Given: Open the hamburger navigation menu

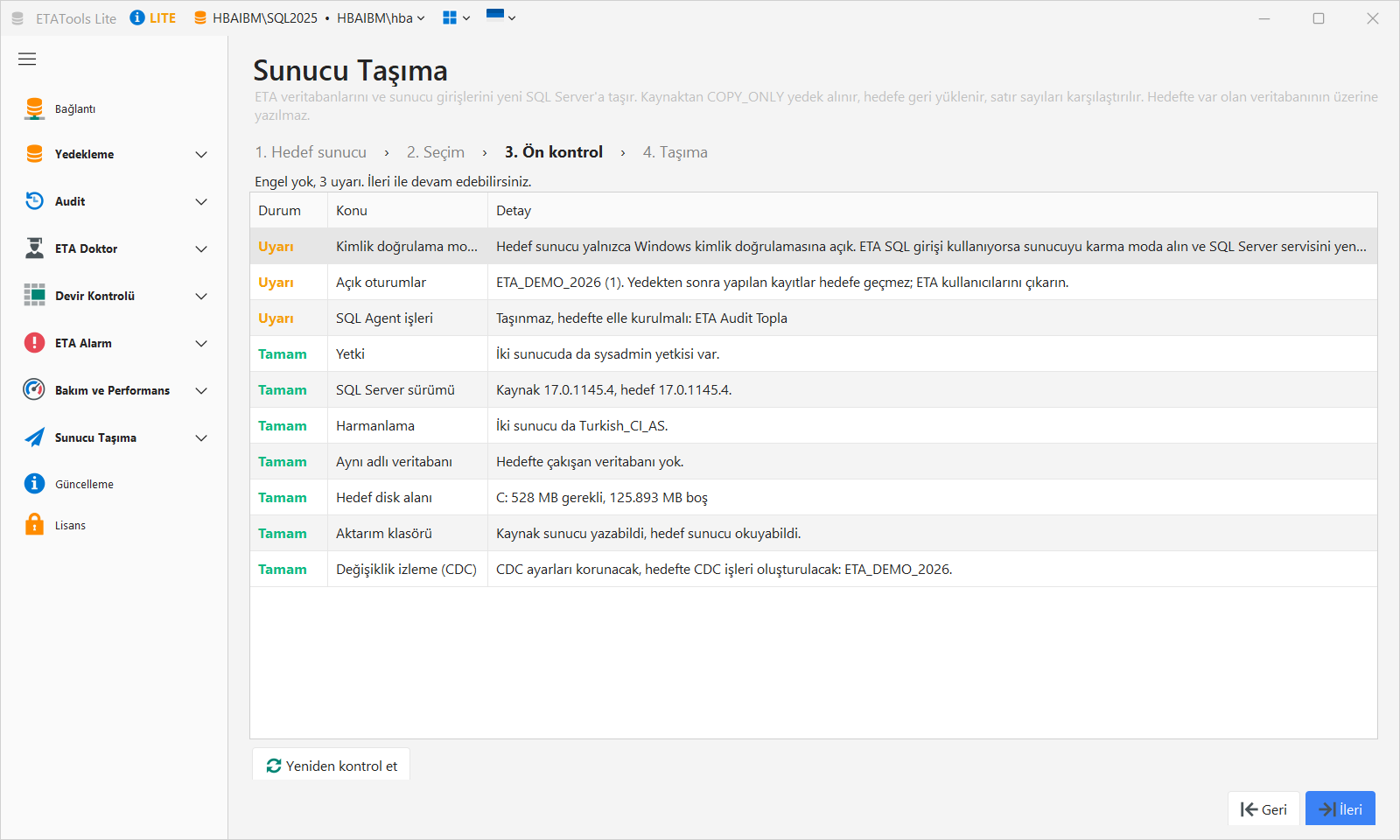Looking at the screenshot, I should click(27, 59).
